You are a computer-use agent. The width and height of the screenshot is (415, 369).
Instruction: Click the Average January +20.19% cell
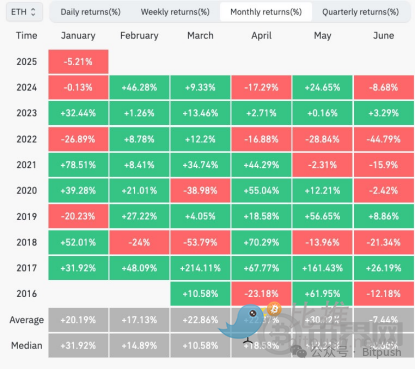pyautogui.click(x=78, y=320)
